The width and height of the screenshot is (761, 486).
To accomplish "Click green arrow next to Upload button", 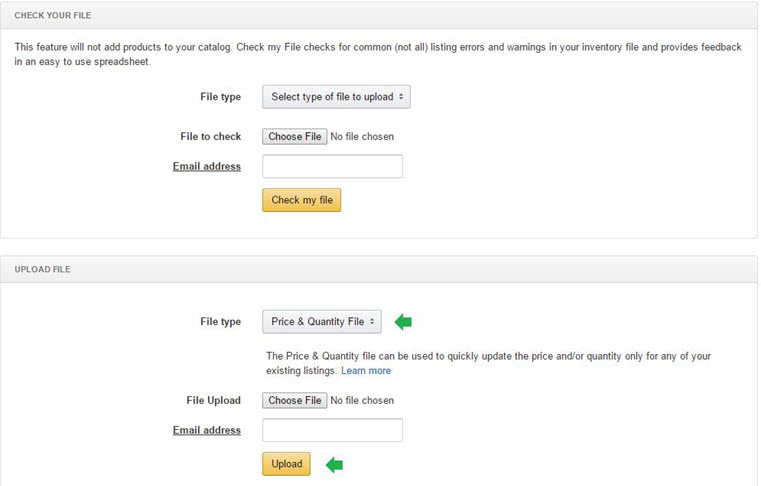I will (x=335, y=464).
